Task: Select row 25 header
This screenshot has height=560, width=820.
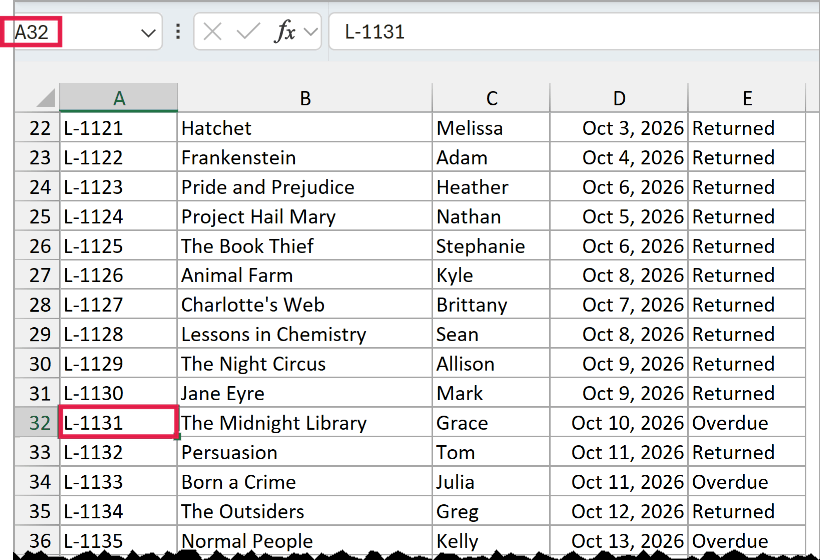Action: pos(37,216)
